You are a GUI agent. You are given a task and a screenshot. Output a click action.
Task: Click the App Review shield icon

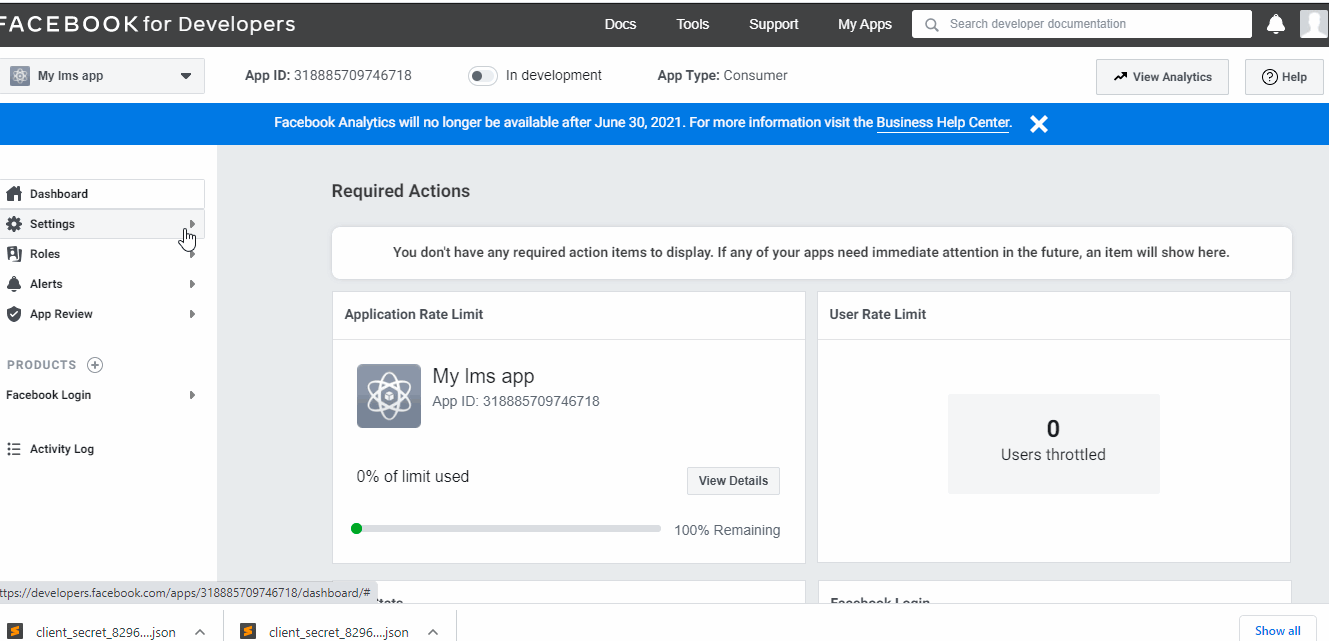click(x=14, y=314)
